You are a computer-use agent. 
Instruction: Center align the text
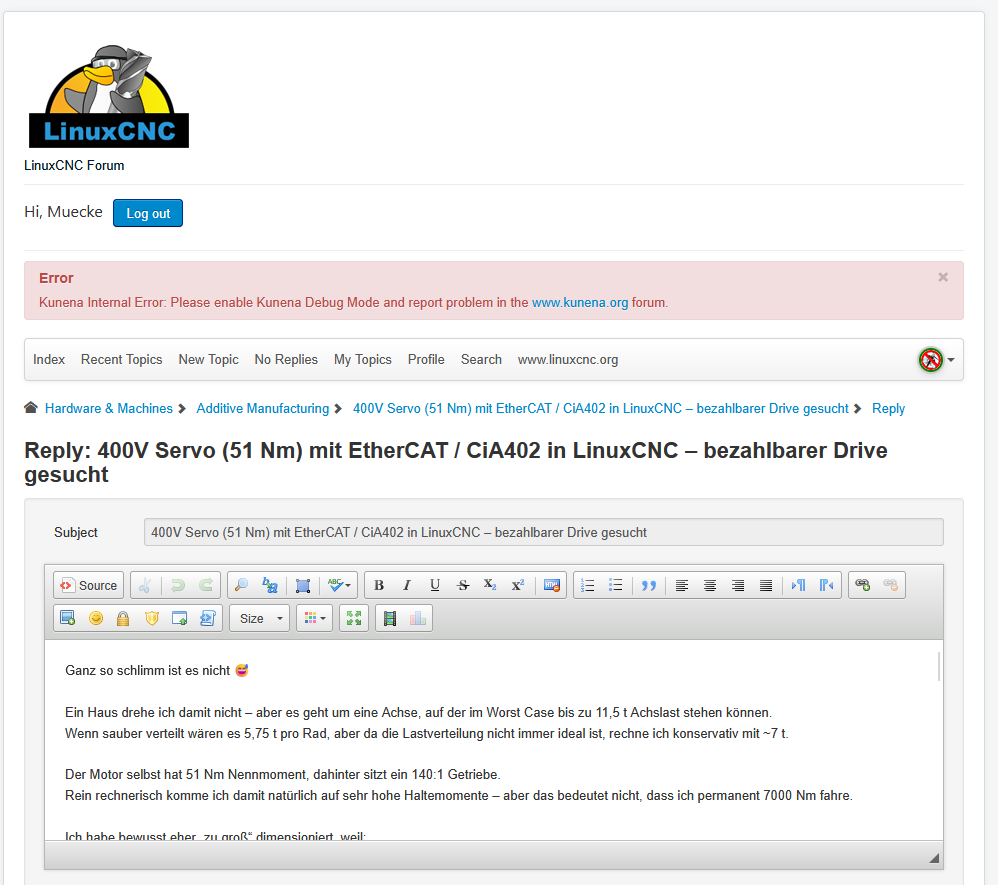pos(710,586)
